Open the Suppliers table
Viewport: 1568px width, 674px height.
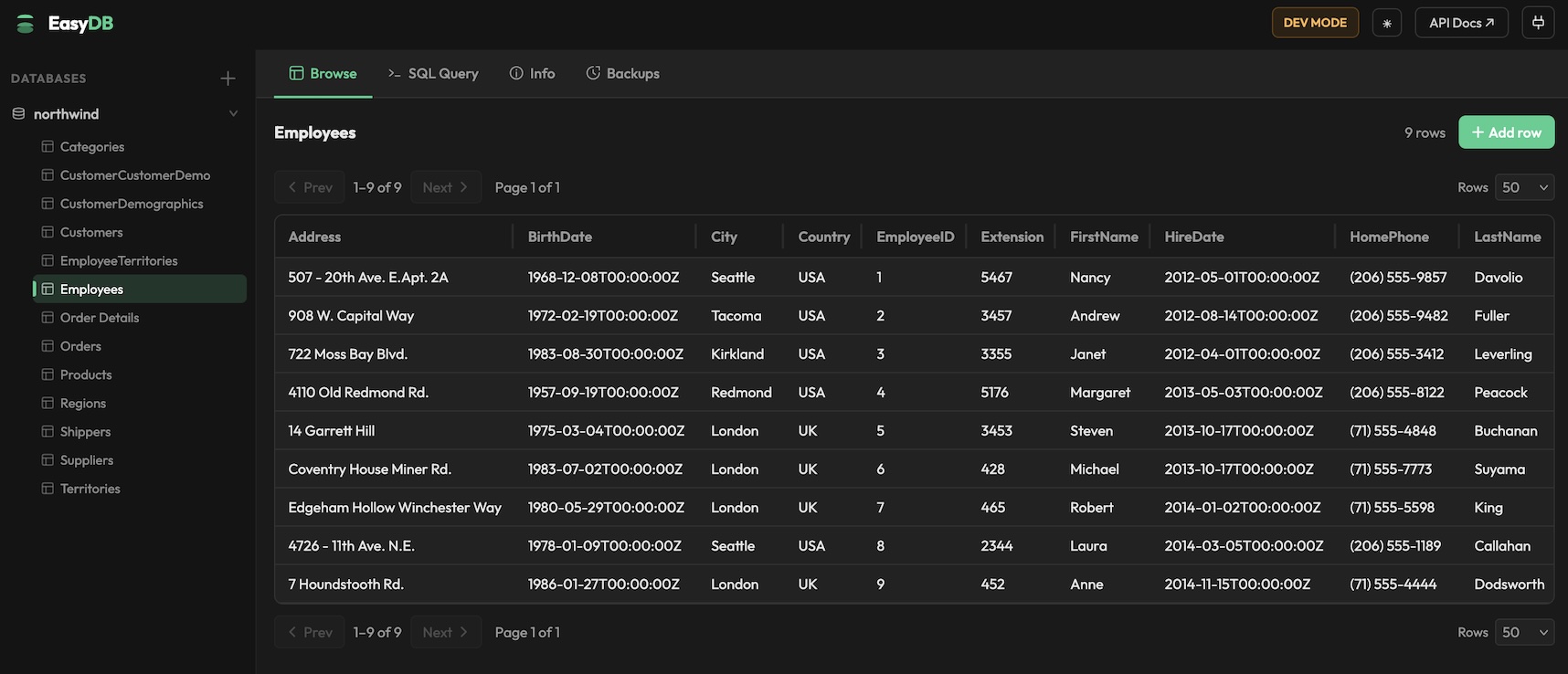coord(140,459)
